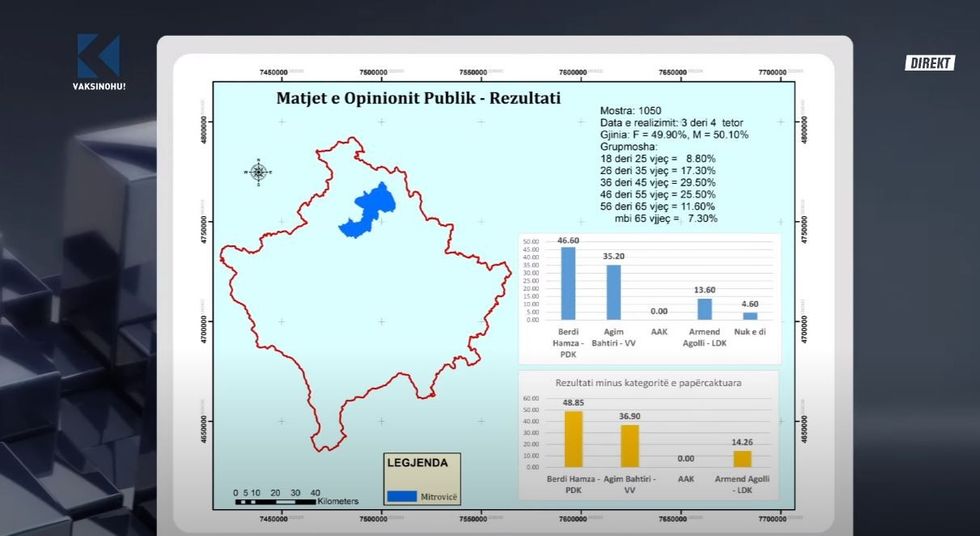The width and height of the screenshot is (980, 536).
Task: Click the orange Agim Bahtiri 36.90 bar
Action: (x=629, y=446)
